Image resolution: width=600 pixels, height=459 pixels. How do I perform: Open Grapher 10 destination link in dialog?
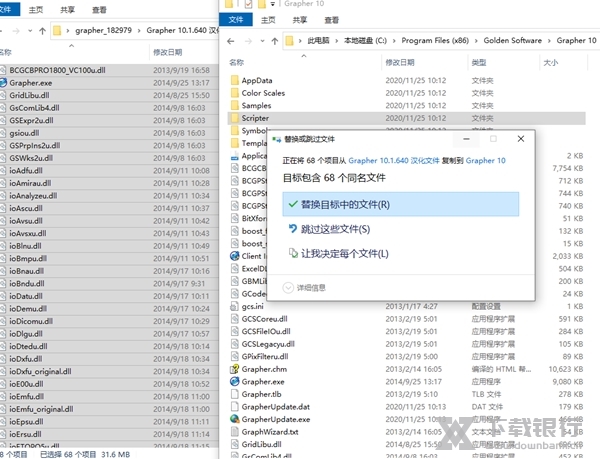coord(486,161)
